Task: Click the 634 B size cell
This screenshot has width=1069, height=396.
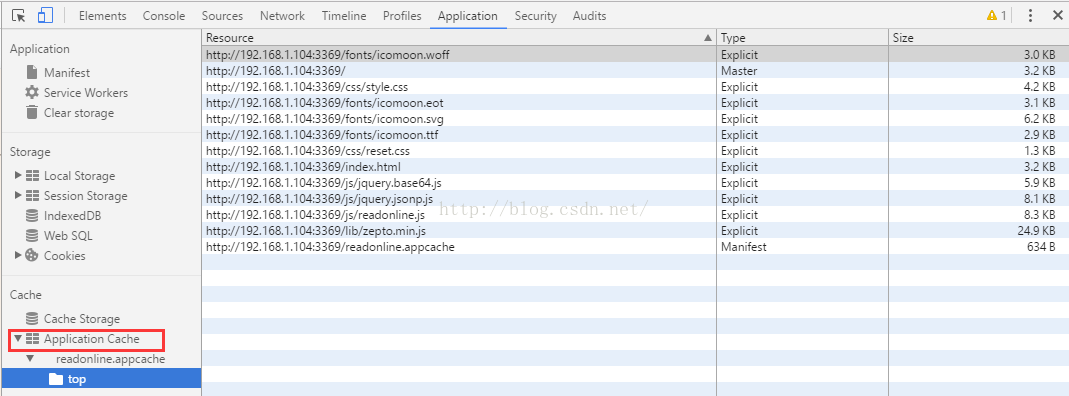Action: coord(979,247)
